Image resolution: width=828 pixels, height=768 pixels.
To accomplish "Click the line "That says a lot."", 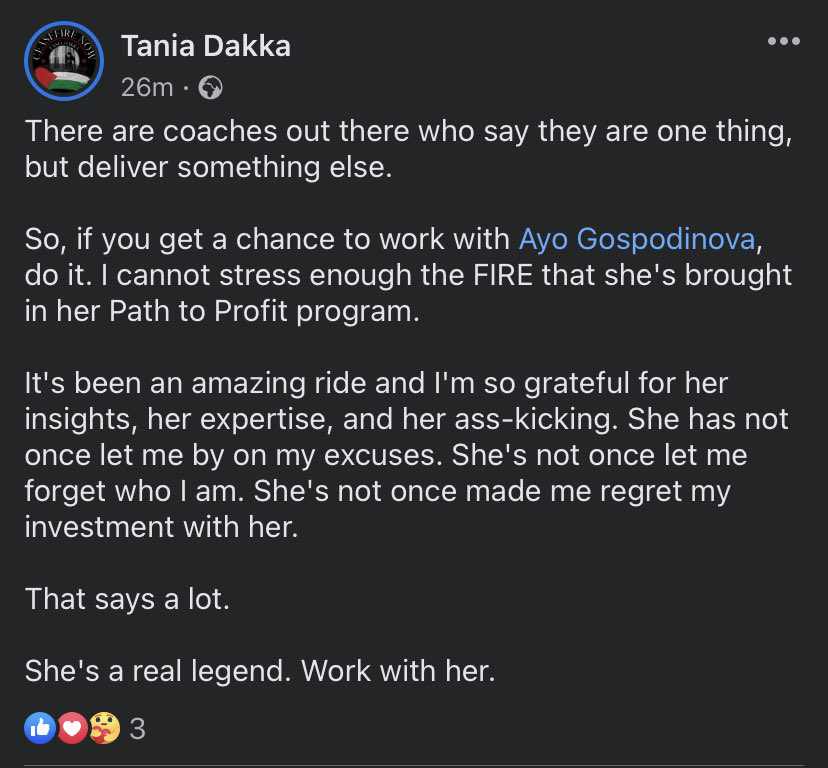I will 133,599.
